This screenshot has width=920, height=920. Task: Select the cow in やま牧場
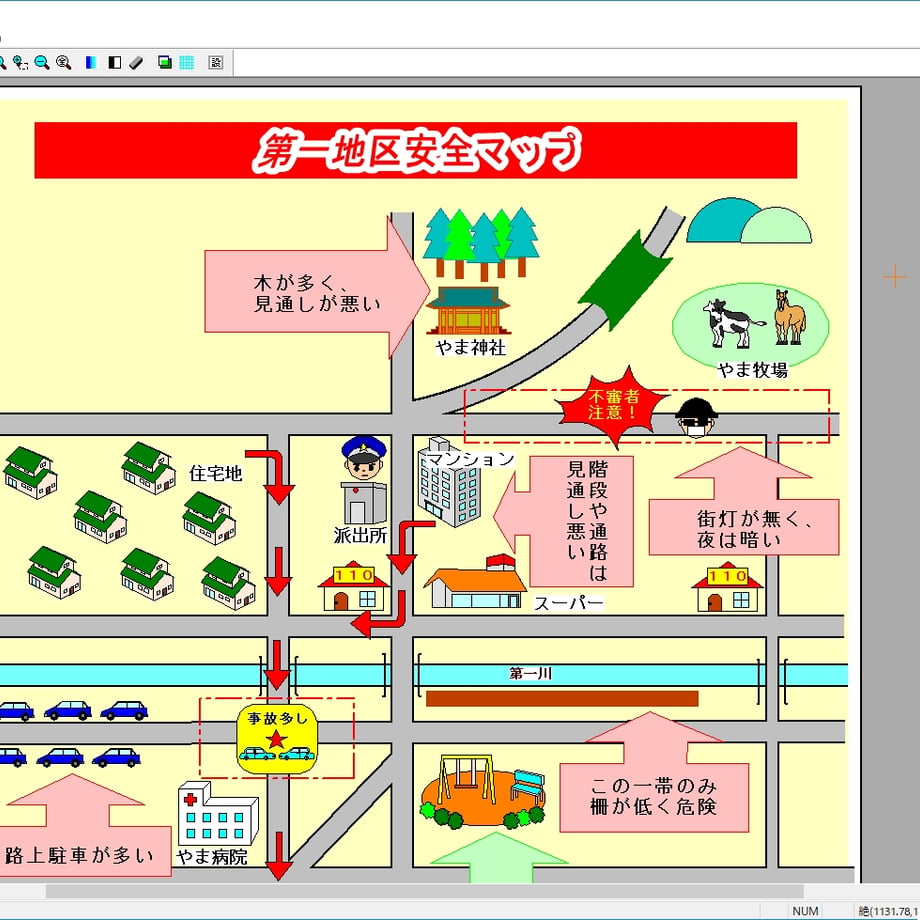point(732,323)
